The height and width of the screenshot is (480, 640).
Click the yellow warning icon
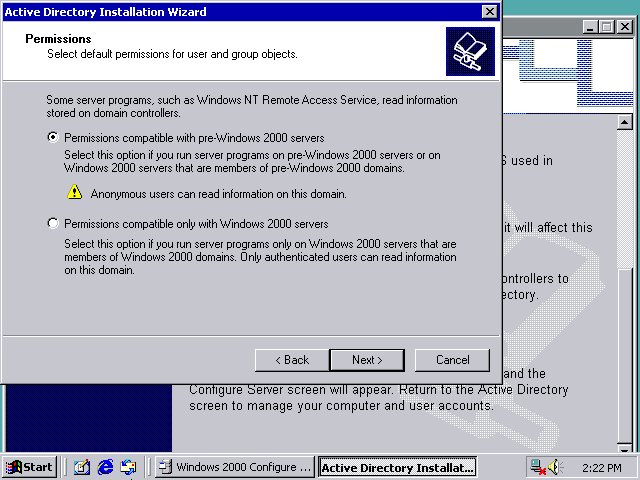[75, 192]
